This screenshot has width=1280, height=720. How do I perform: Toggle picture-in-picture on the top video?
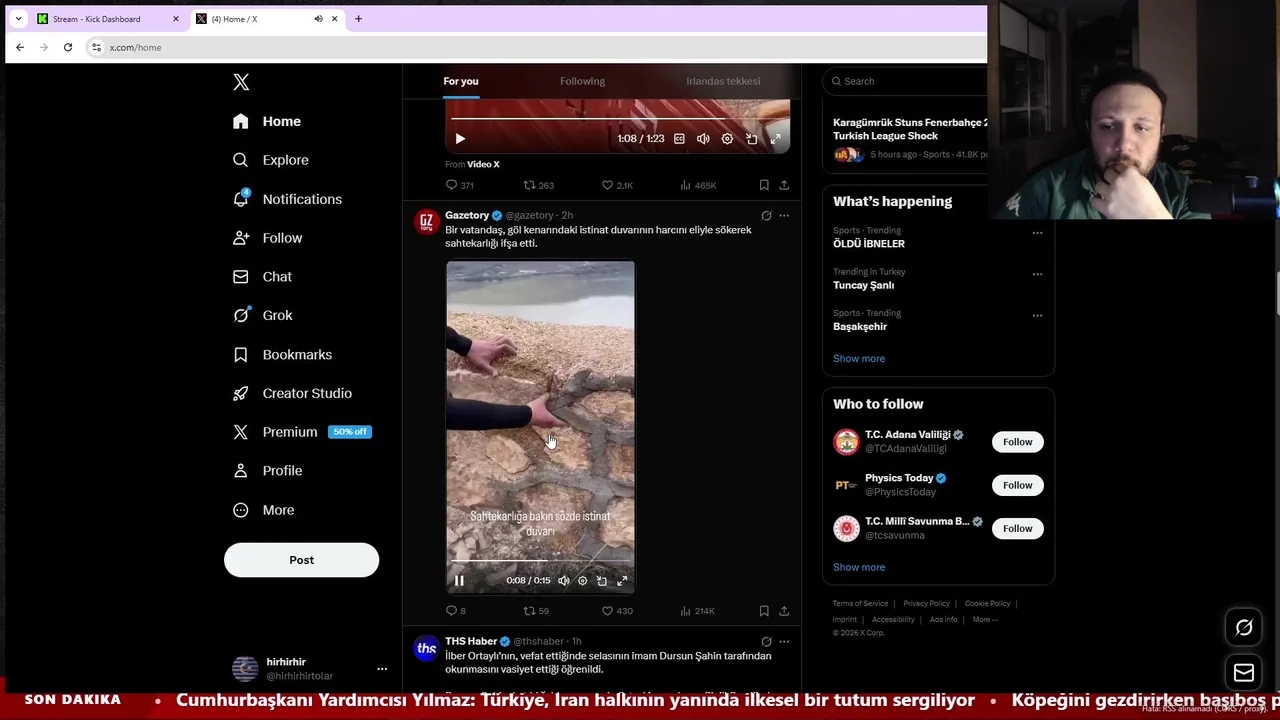click(x=751, y=139)
